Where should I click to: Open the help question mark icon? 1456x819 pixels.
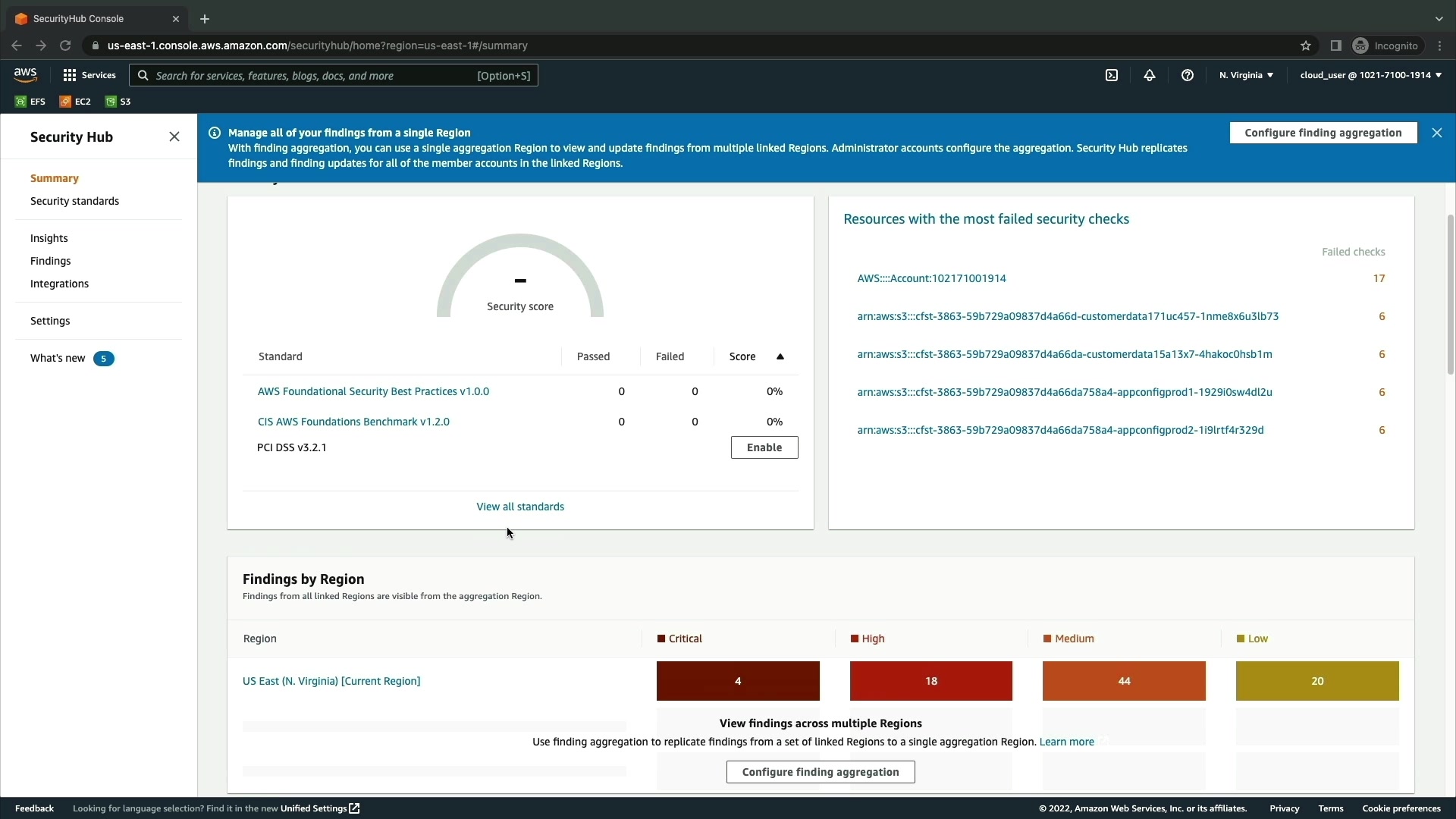tap(1188, 75)
